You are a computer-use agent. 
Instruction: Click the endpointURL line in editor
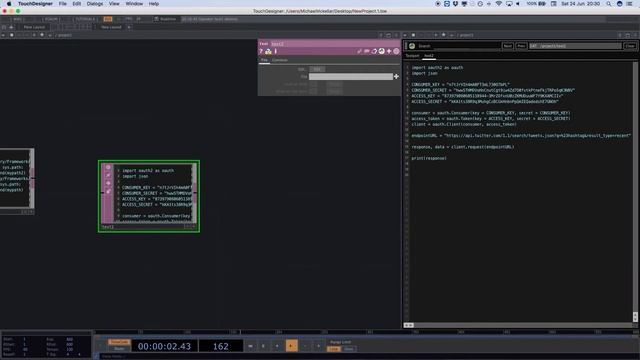(521, 136)
